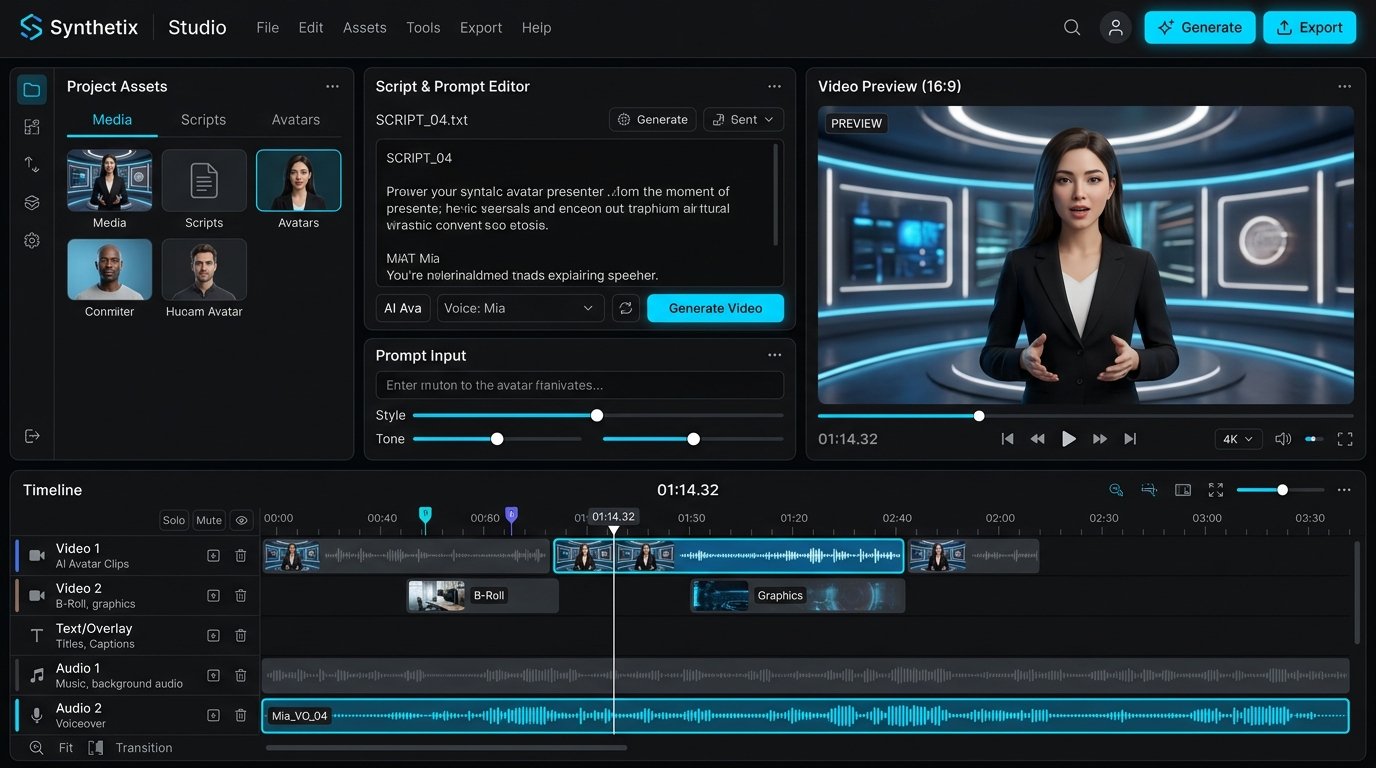Open Prompt Input more options menu
The image size is (1376, 768).
pyautogui.click(x=774, y=355)
